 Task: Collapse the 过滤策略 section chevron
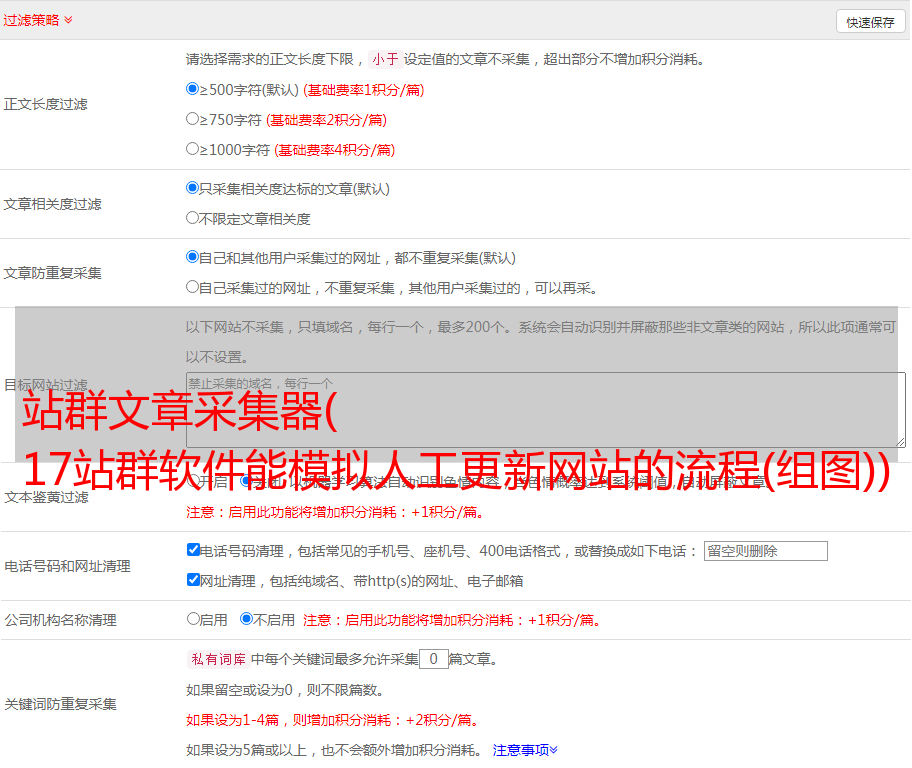68,20
